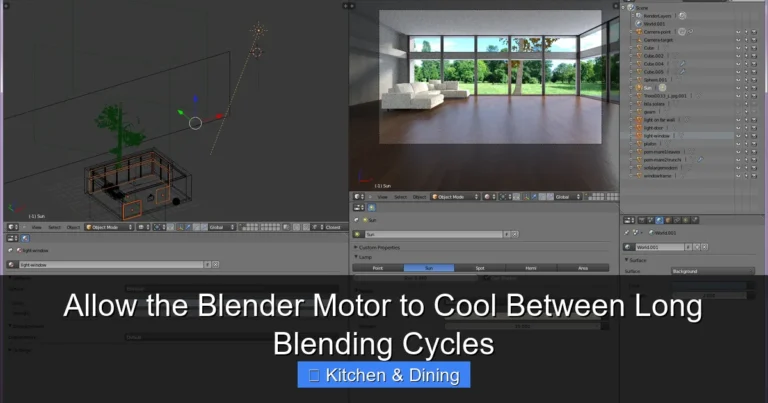Image resolution: width=768 pixels, height=403 pixels.
Task: Collapse the Lamp panel
Action: pos(363,257)
